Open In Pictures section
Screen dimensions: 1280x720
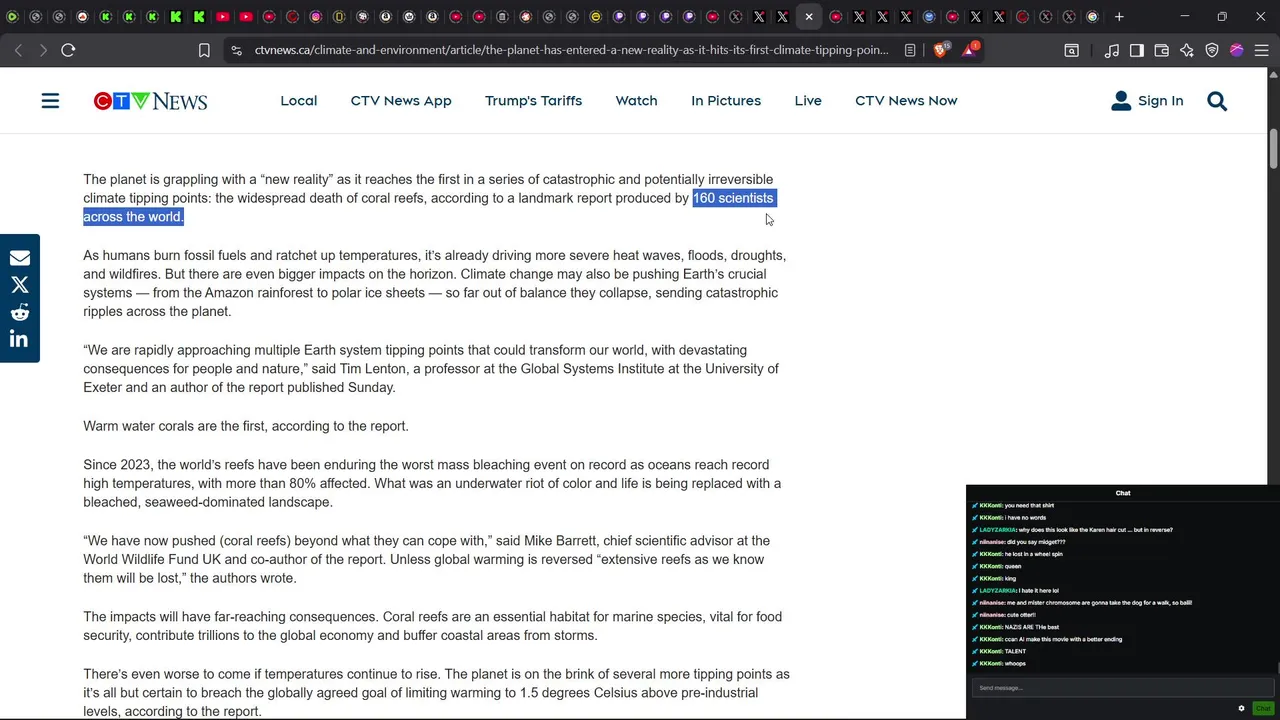click(726, 101)
